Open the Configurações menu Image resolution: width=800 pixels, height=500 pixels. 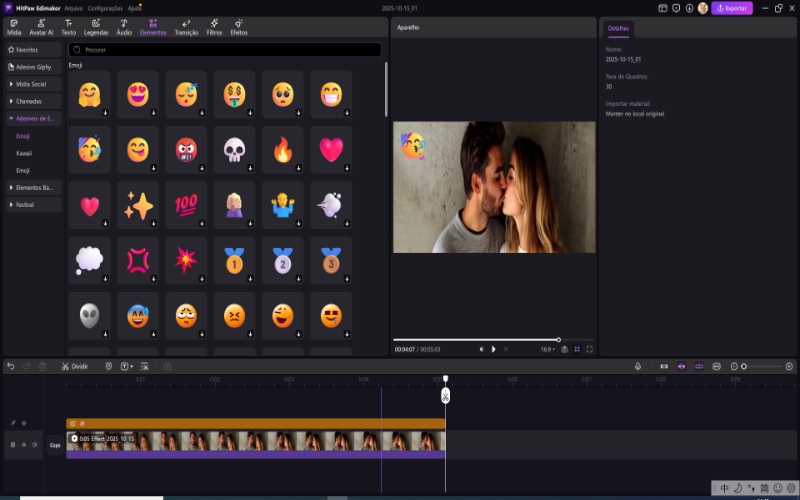105,7
